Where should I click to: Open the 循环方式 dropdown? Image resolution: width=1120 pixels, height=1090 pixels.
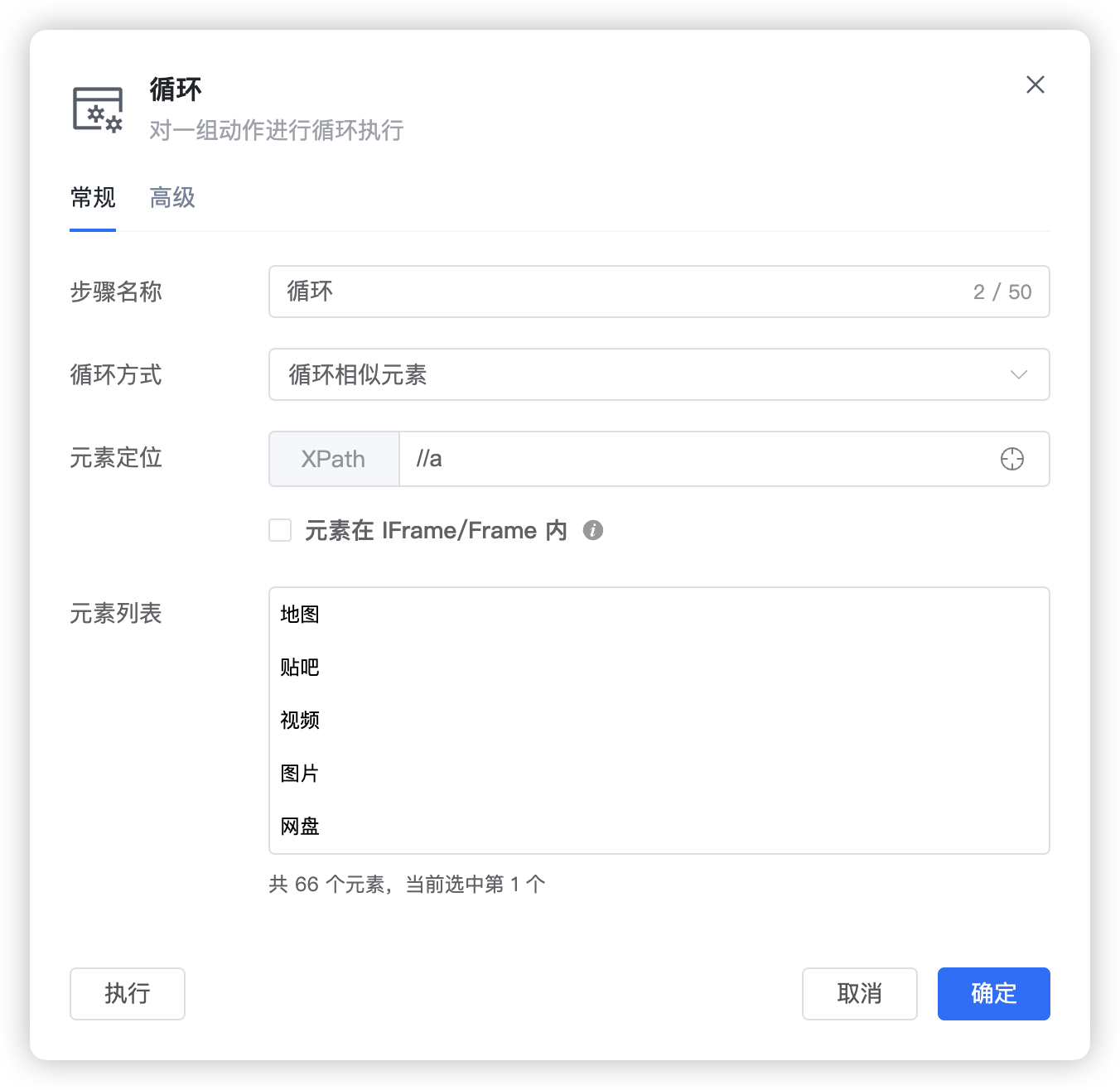659,374
